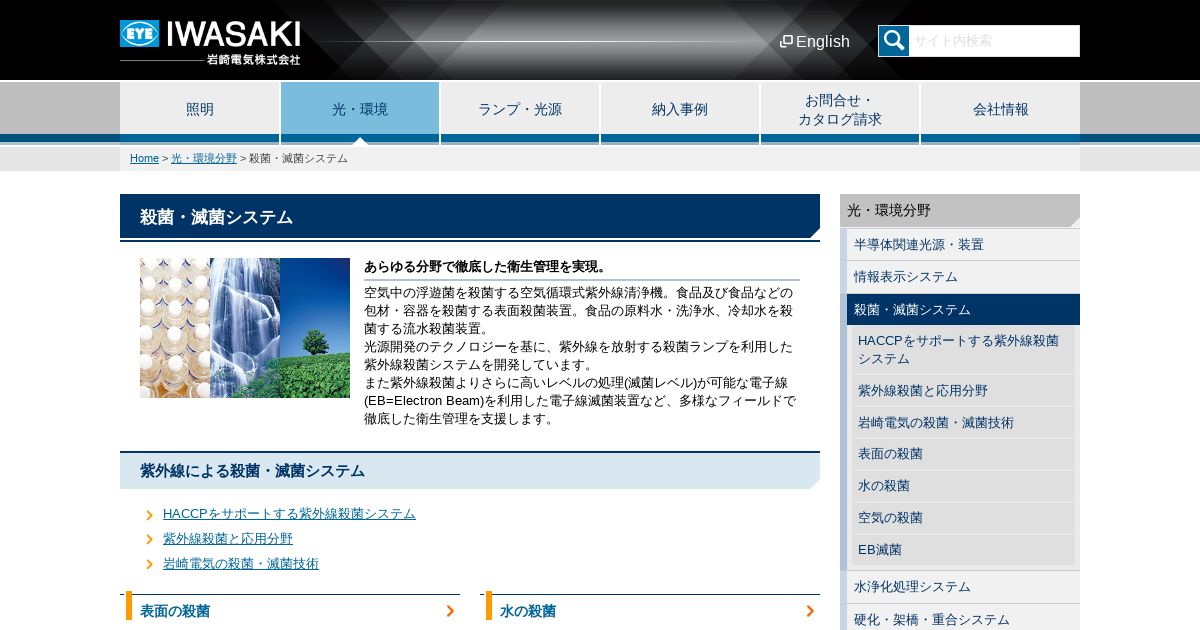This screenshot has height=630, width=1200.
Task: Click the waterfall and bottles banner image
Action: click(245, 328)
